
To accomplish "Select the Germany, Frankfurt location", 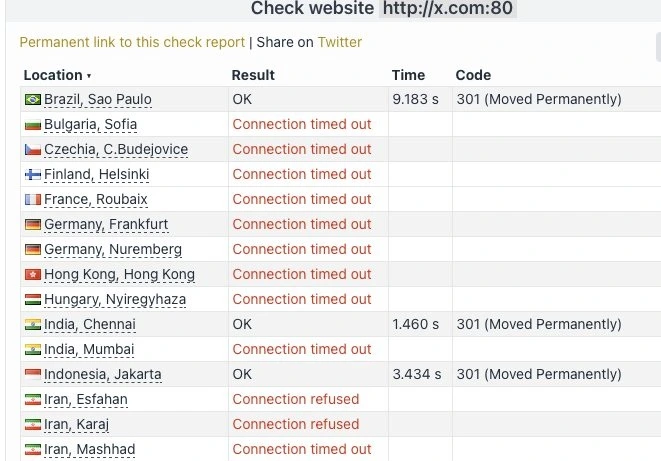I will click(x=106, y=225).
